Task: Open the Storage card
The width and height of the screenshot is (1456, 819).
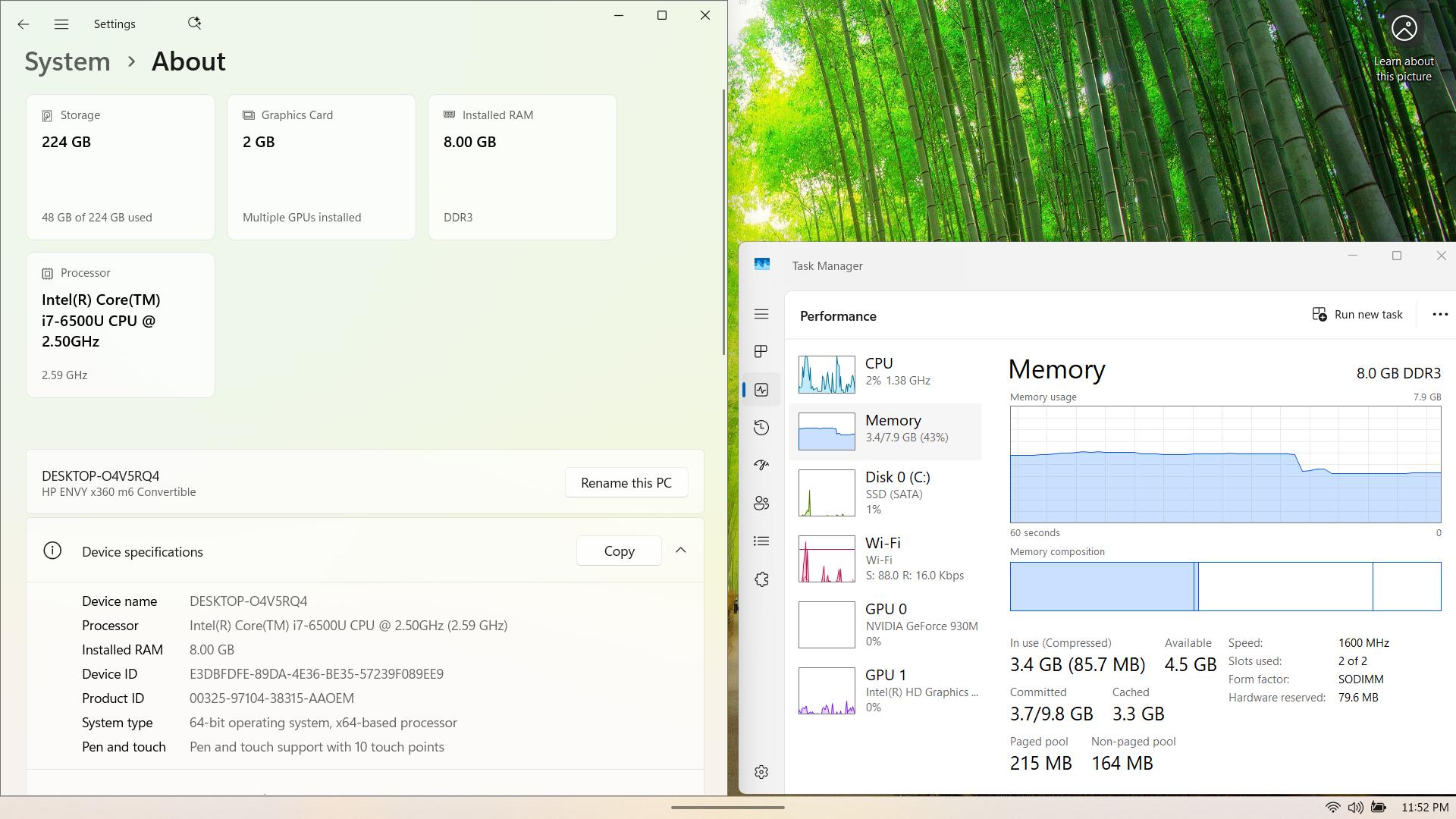Action: point(121,167)
